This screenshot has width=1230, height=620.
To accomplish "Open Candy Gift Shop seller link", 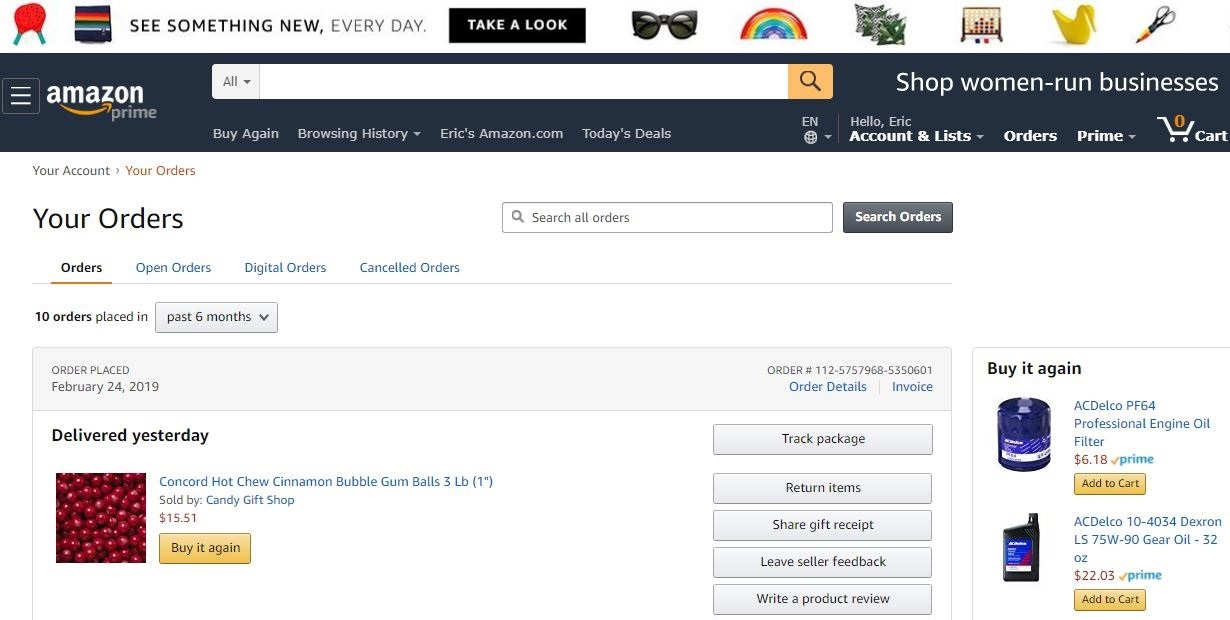I will coord(250,500).
